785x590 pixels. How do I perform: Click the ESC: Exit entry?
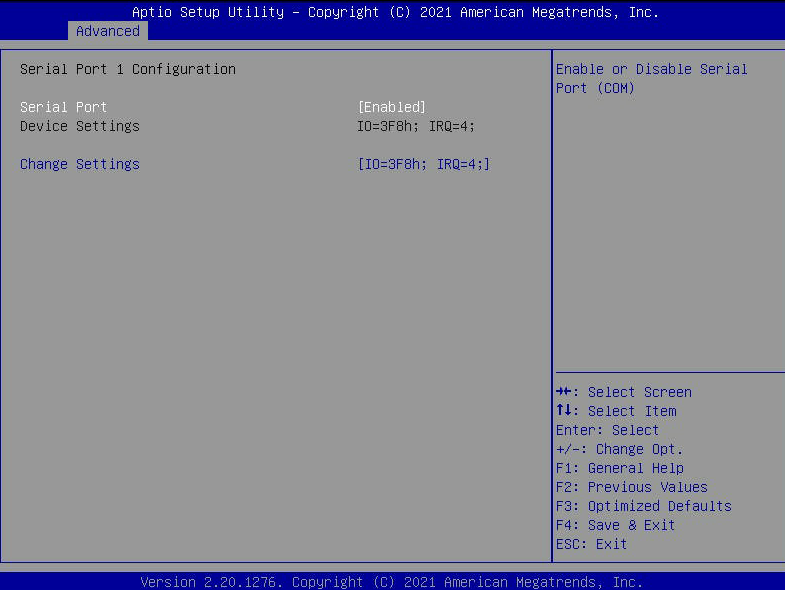click(x=591, y=544)
